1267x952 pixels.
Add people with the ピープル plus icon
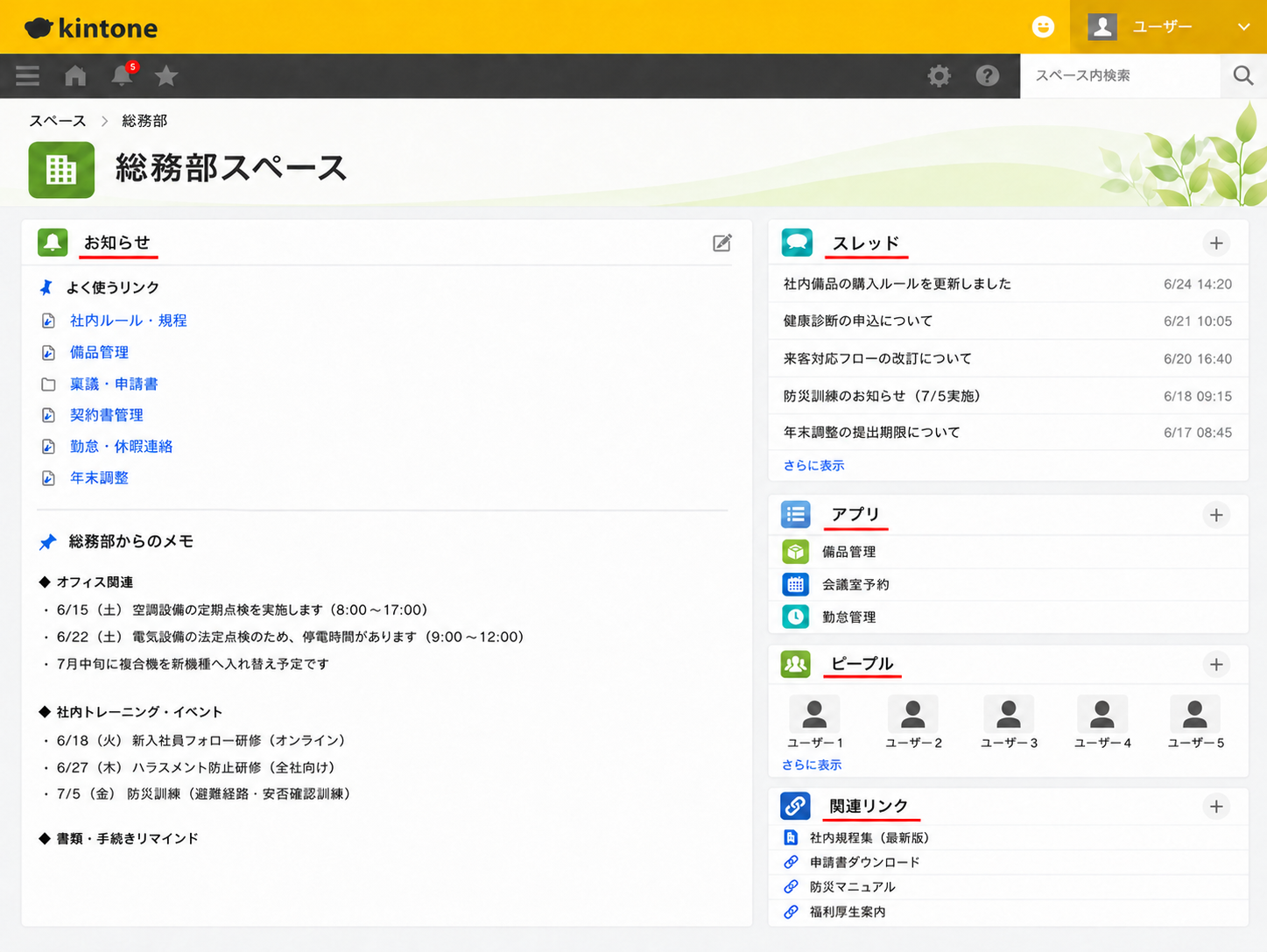1216,665
